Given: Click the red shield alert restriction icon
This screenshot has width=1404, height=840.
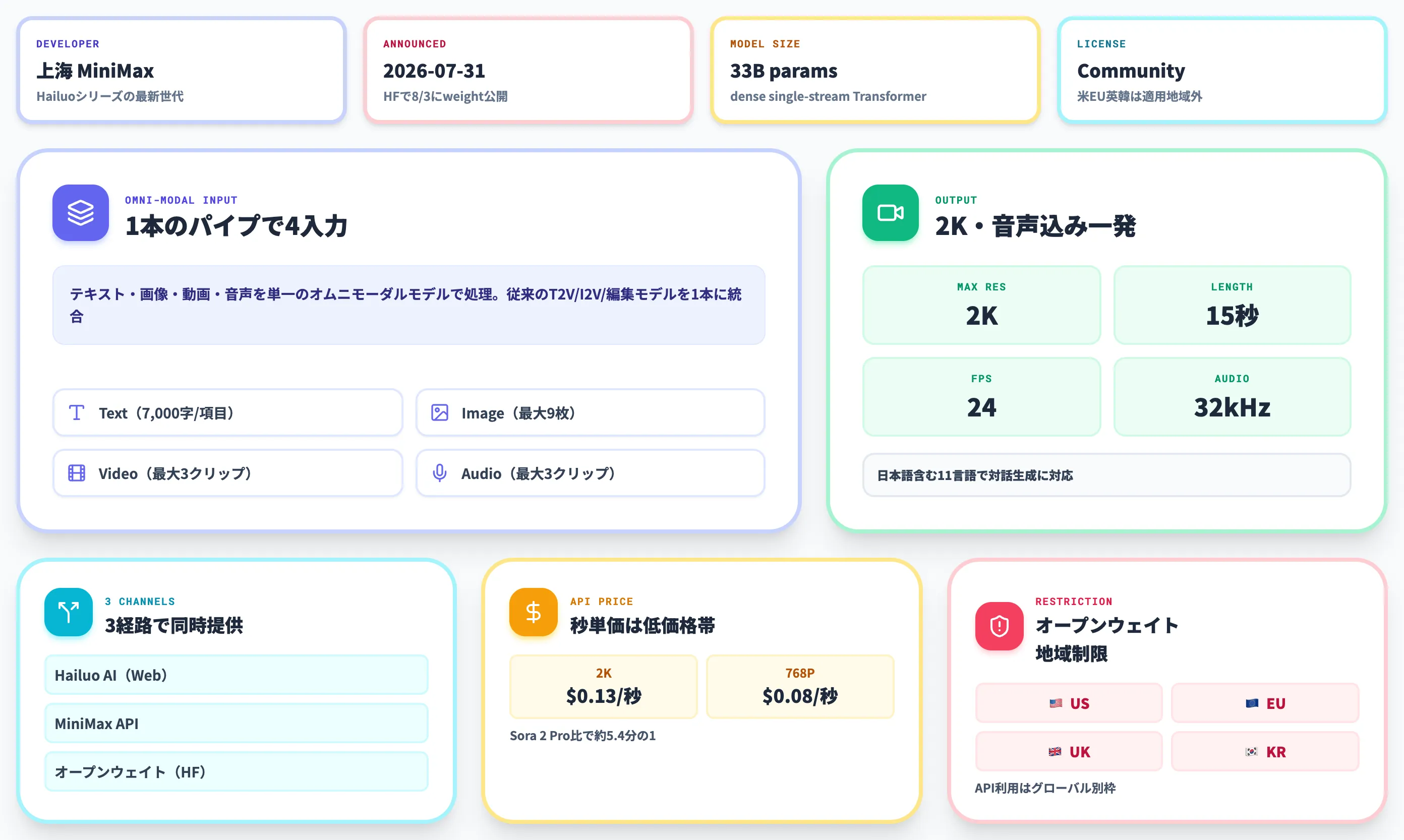Looking at the screenshot, I should click(999, 626).
